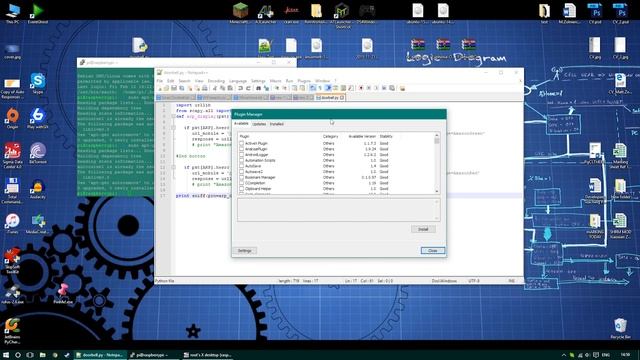
Task: Click the Windows Start button in taskbar
Action: pos(6,355)
